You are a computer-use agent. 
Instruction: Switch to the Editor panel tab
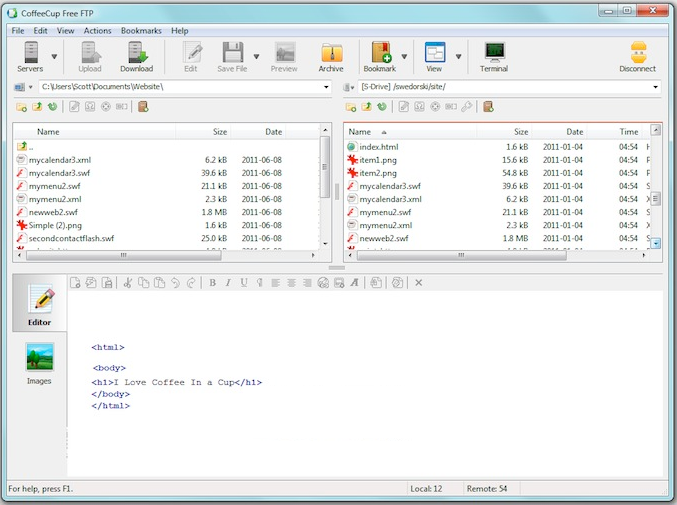tap(40, 304)
